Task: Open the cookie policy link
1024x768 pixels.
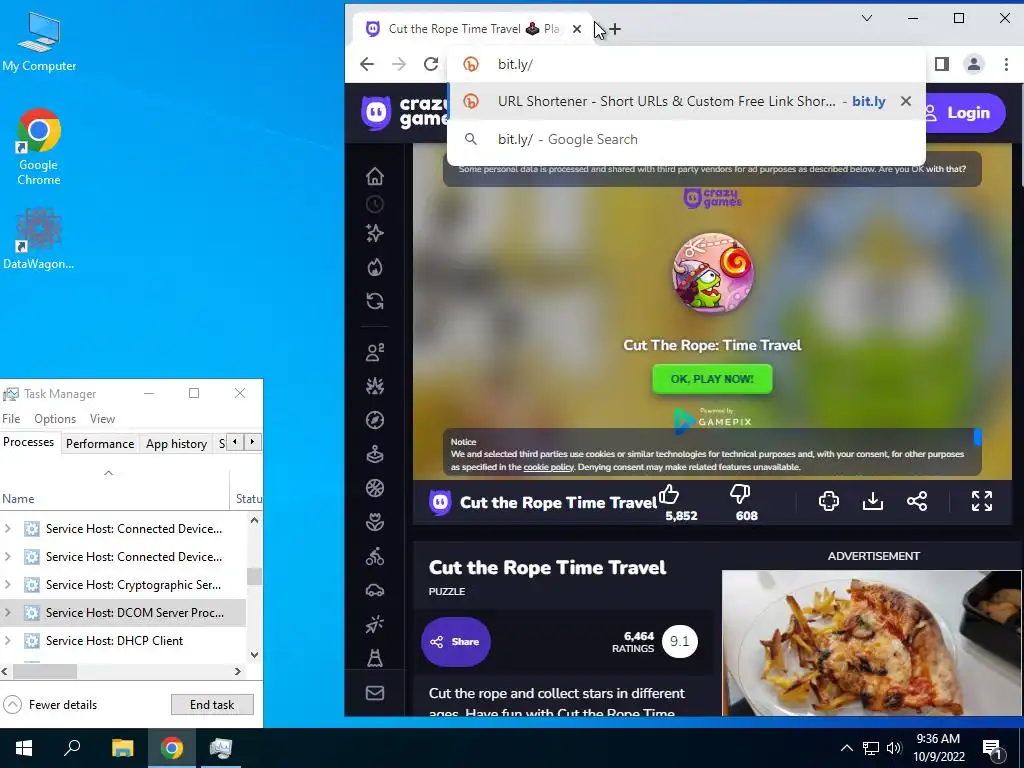Action: 549,467
